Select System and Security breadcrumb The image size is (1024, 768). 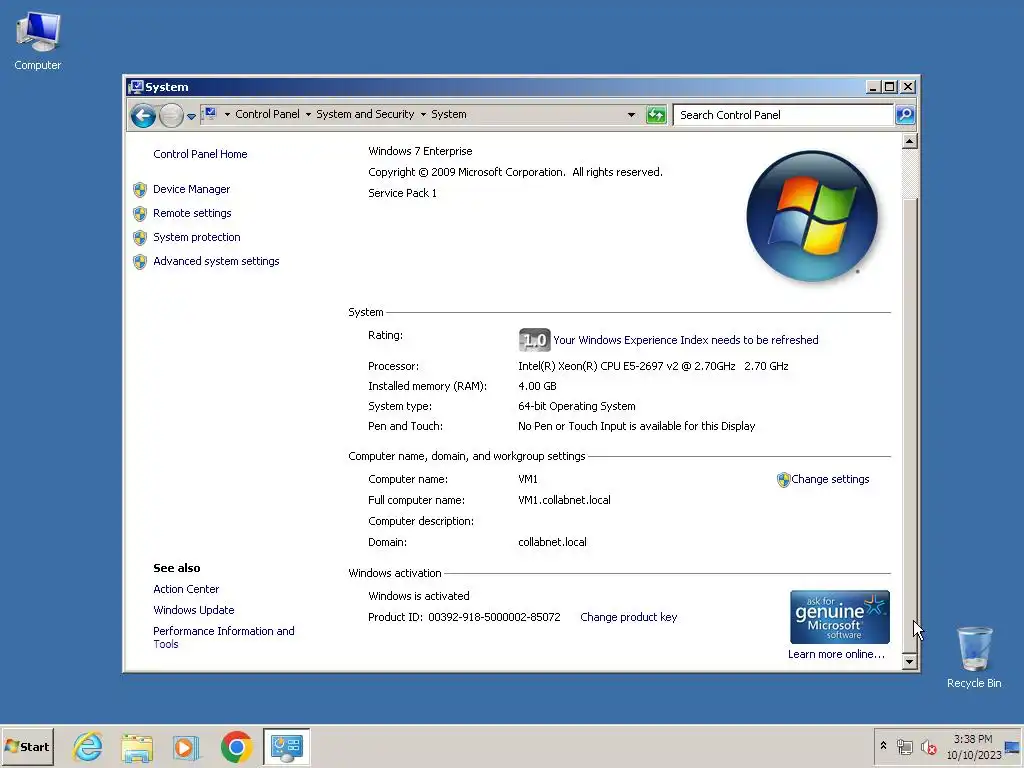[365, 114]
